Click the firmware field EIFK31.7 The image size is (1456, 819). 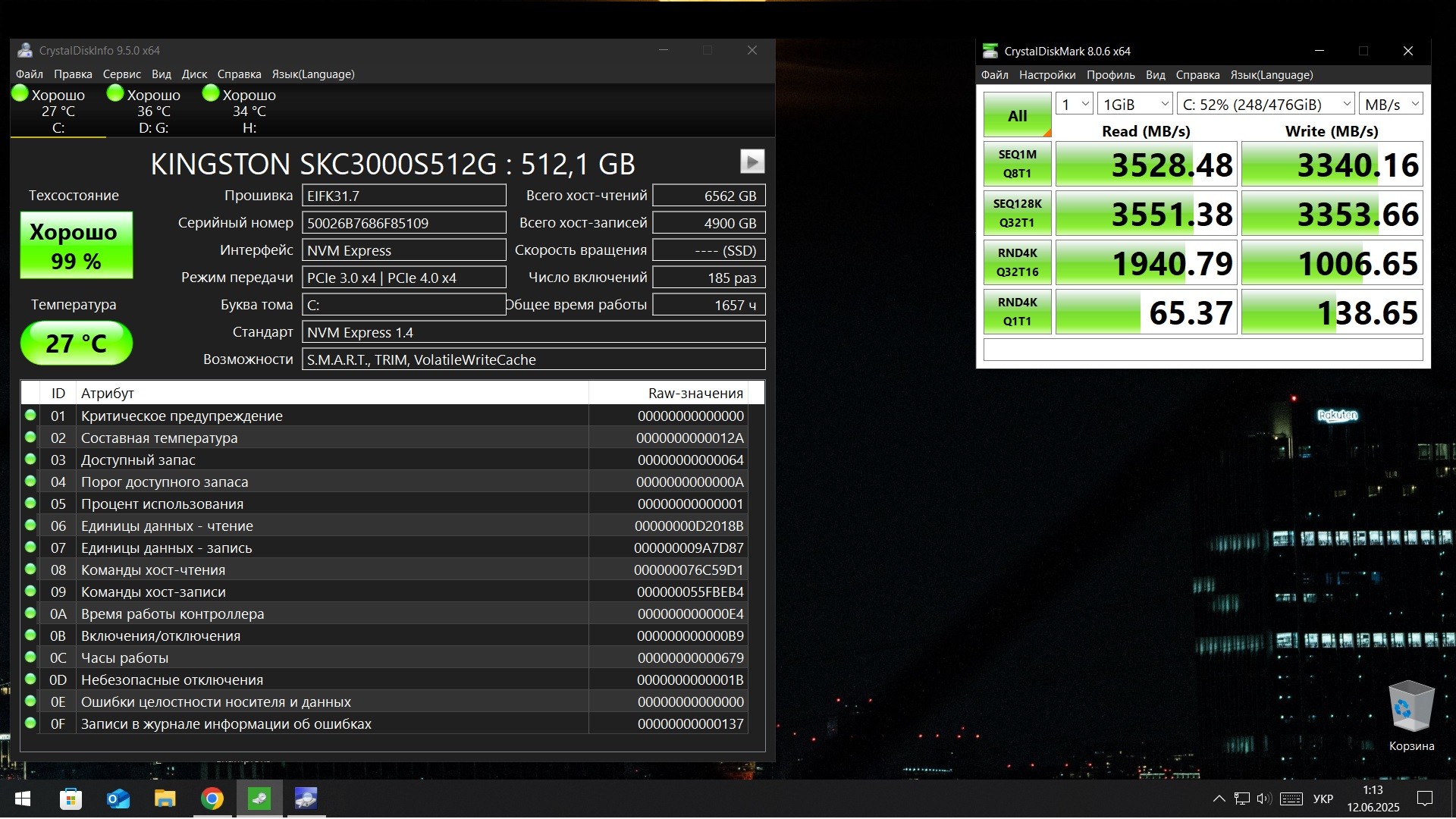point(404,196)
